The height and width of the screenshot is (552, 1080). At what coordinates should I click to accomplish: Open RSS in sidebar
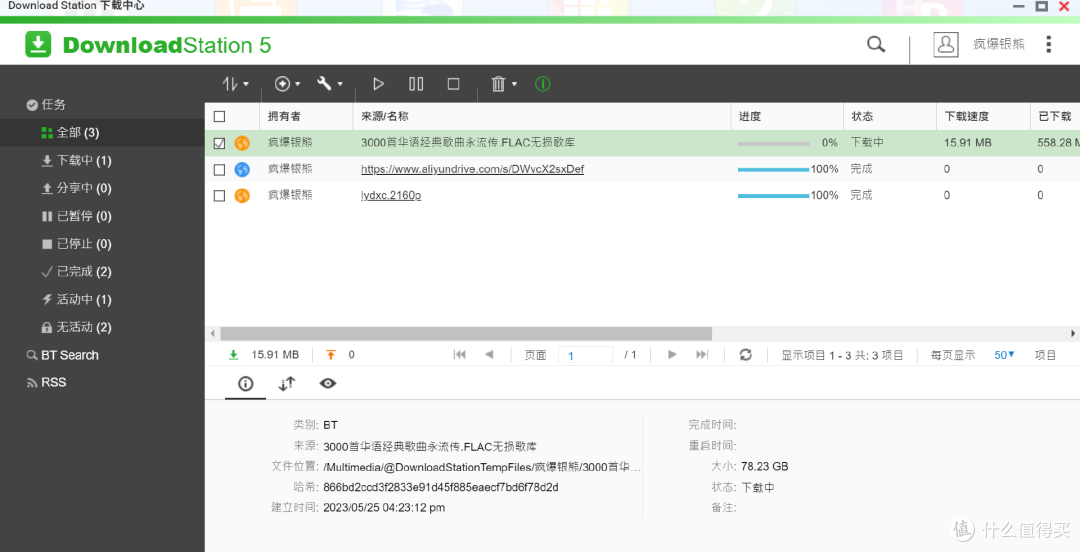pos(47,382)
